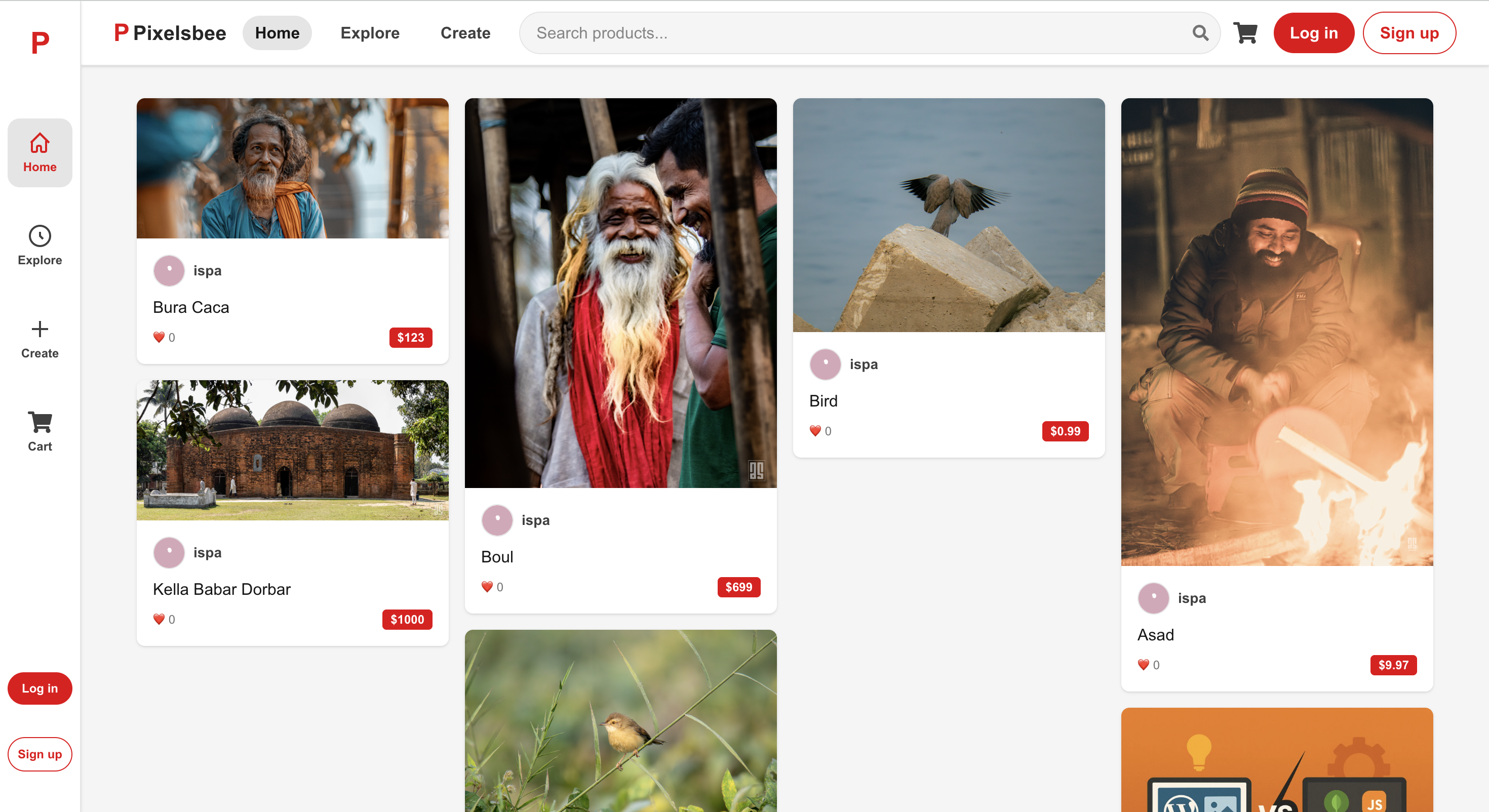Like the Bura Caca photo heart
The image size is (1489, 812).
click(x=159, y=337)
